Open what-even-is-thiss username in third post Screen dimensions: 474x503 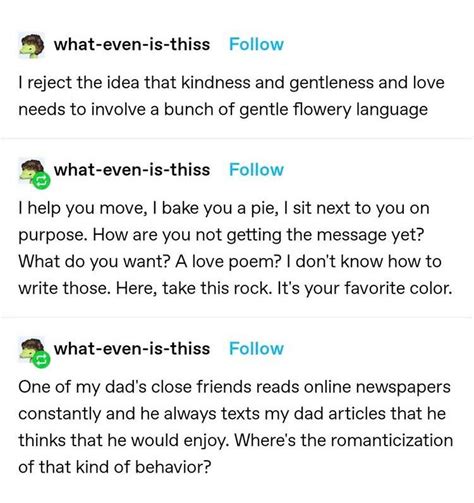[132, 349]
